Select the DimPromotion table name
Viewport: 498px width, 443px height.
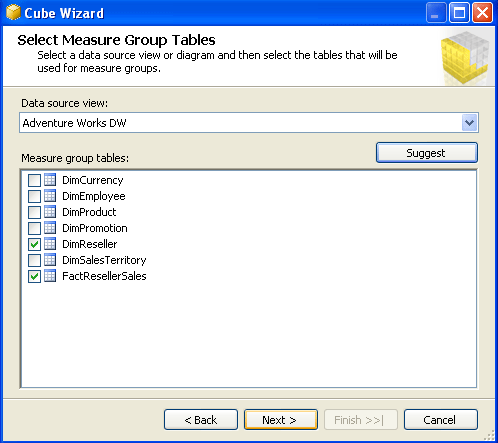click(95, 228)
